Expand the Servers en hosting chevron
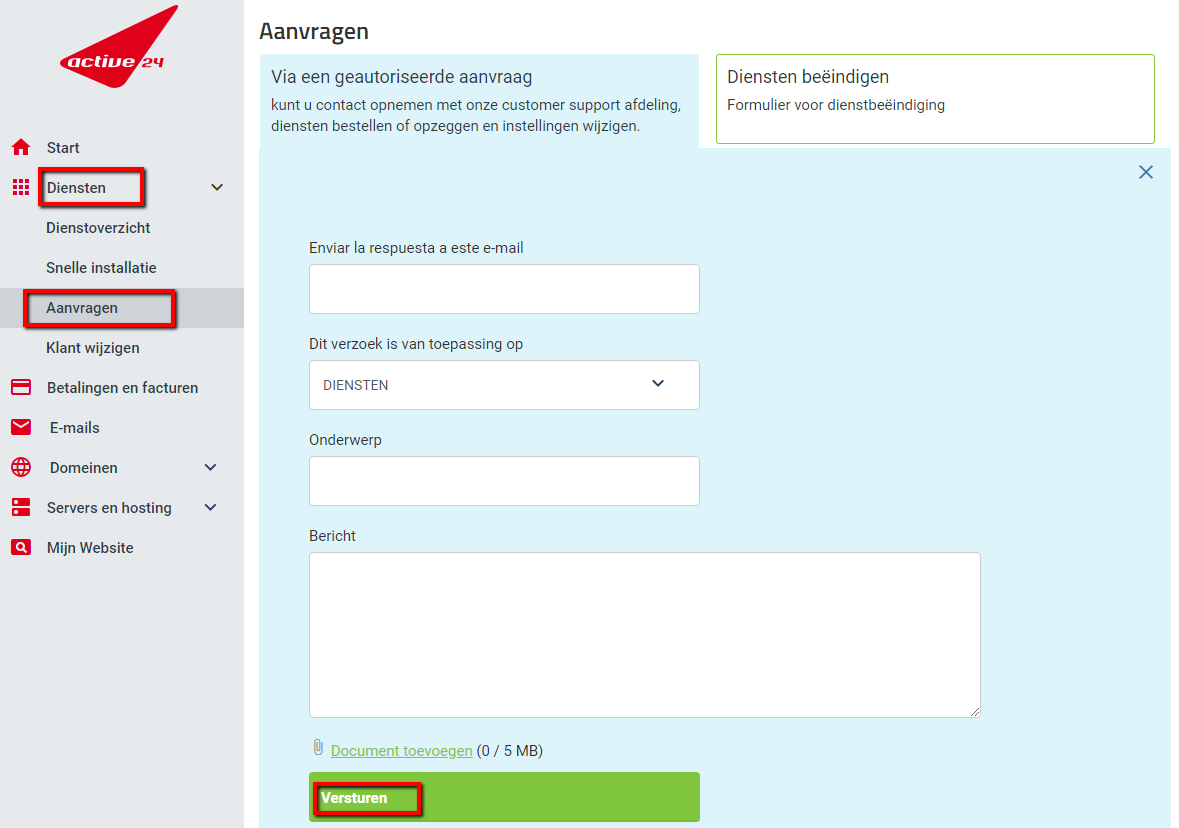Image resolution: width=1179 pixels, height=828 pixels. (211, 508)
